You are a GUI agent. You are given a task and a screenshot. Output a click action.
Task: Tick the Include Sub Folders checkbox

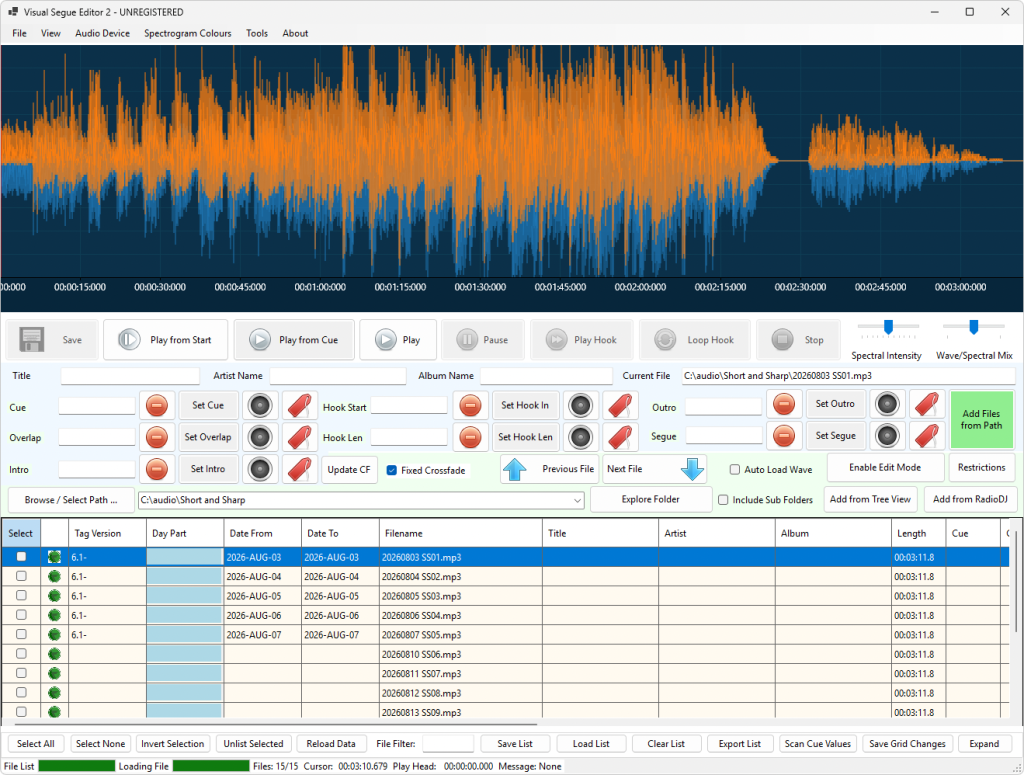tap(723, 500)
